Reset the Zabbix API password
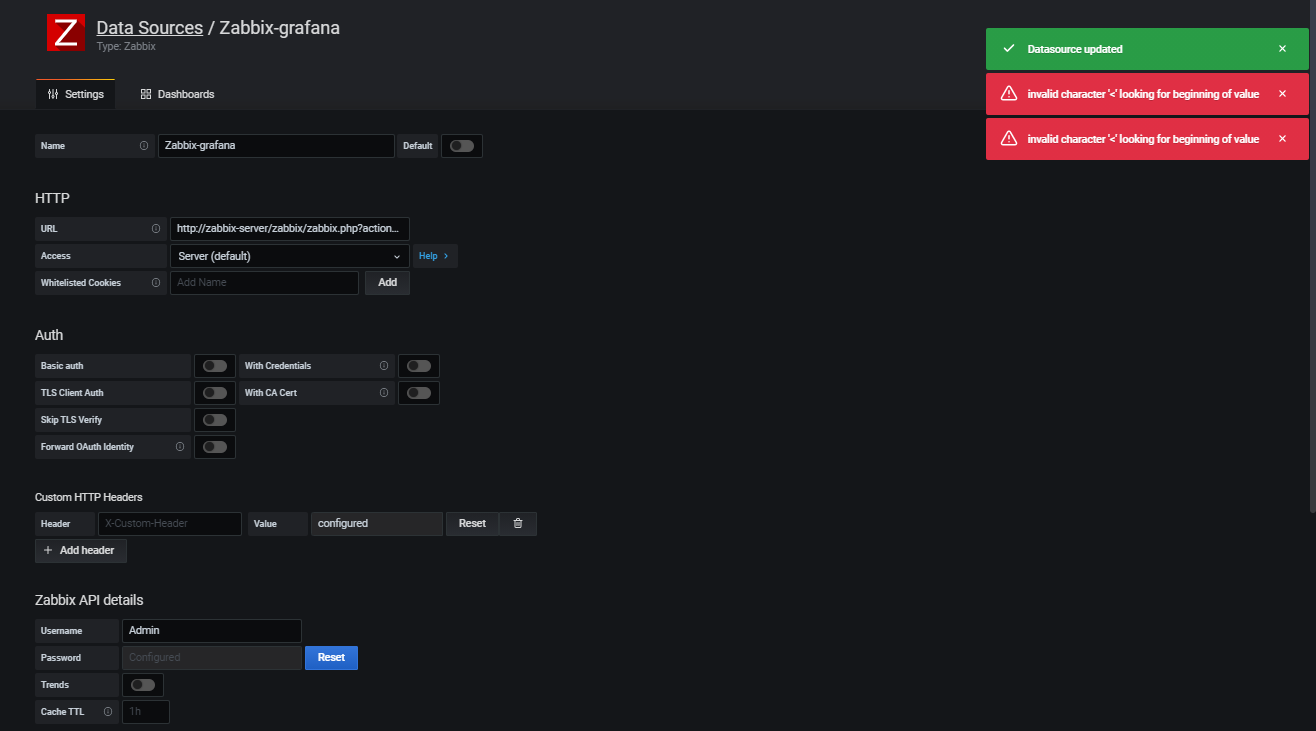The image size is (1316, 731). tap(331, 658)
